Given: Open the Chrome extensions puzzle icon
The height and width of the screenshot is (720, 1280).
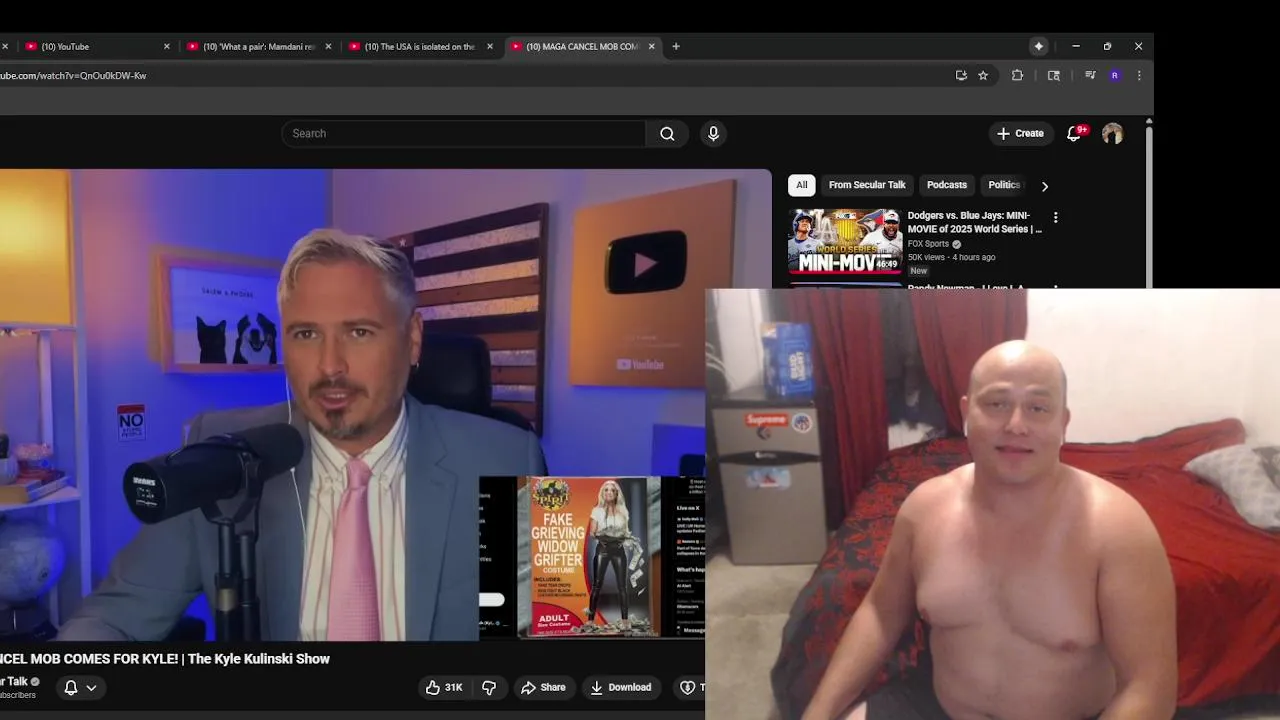Looking at the screenshot, I should pyautogui.click(x=1017, y=75).
